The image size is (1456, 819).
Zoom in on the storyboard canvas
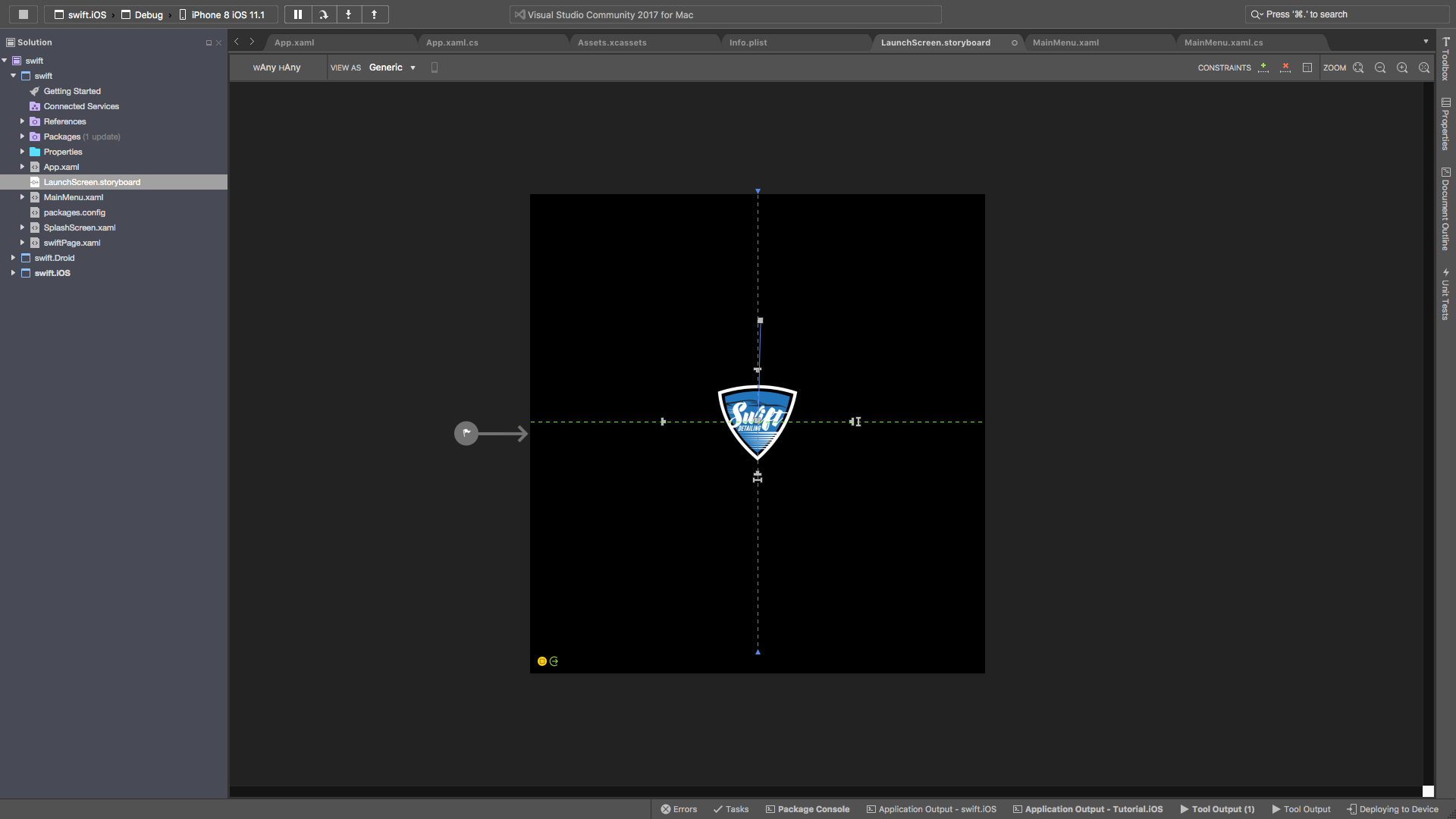tap(1402, 67)
